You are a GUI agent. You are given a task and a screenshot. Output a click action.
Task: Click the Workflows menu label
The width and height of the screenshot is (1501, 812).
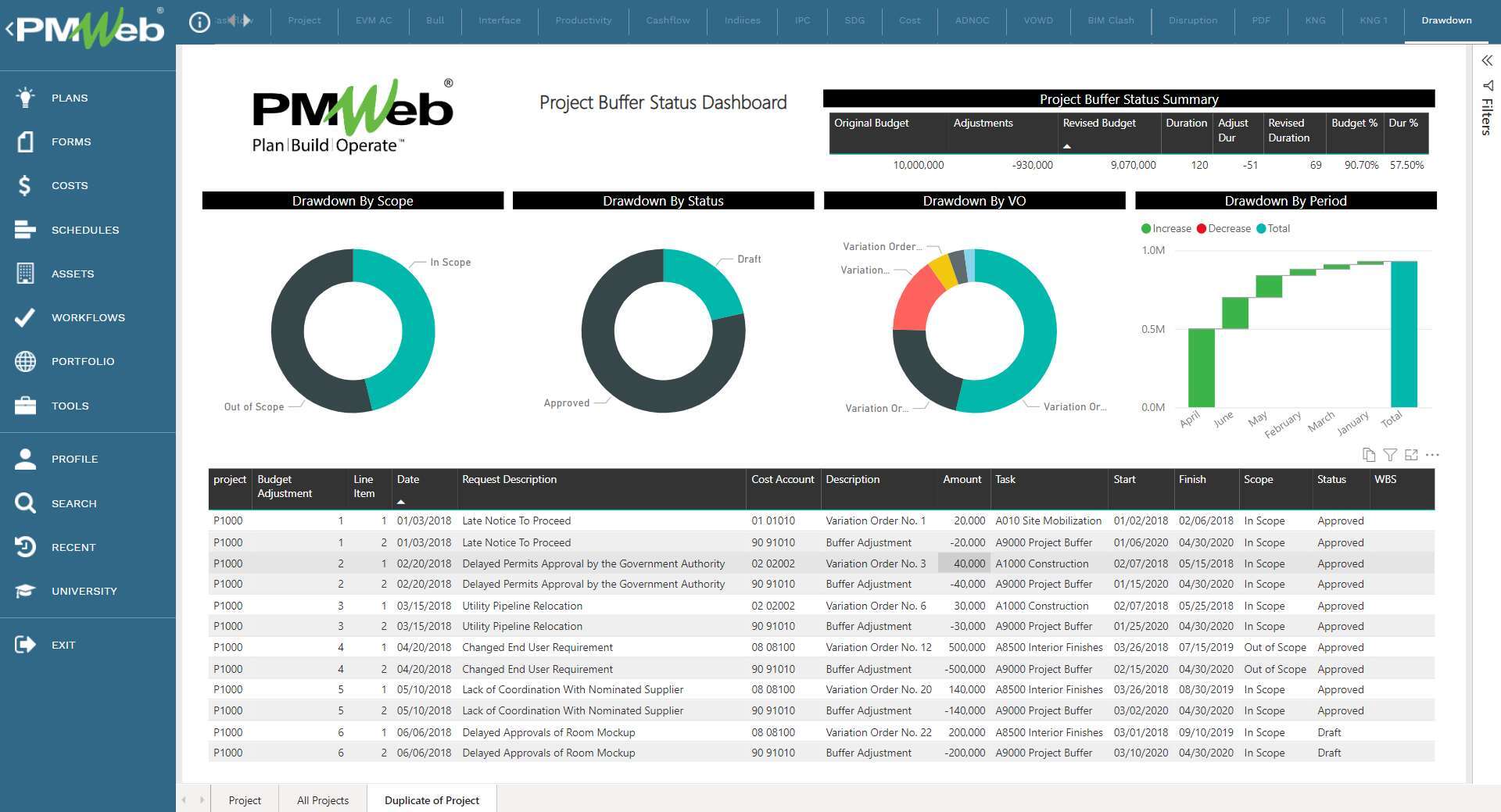point(88,317)
